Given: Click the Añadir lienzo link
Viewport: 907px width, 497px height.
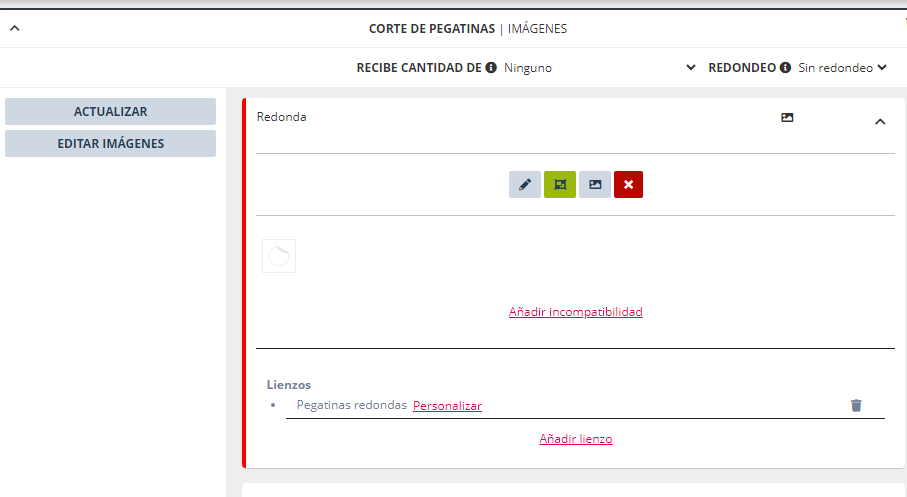Looking at the screenshot, I should click(x=575, y=439).
